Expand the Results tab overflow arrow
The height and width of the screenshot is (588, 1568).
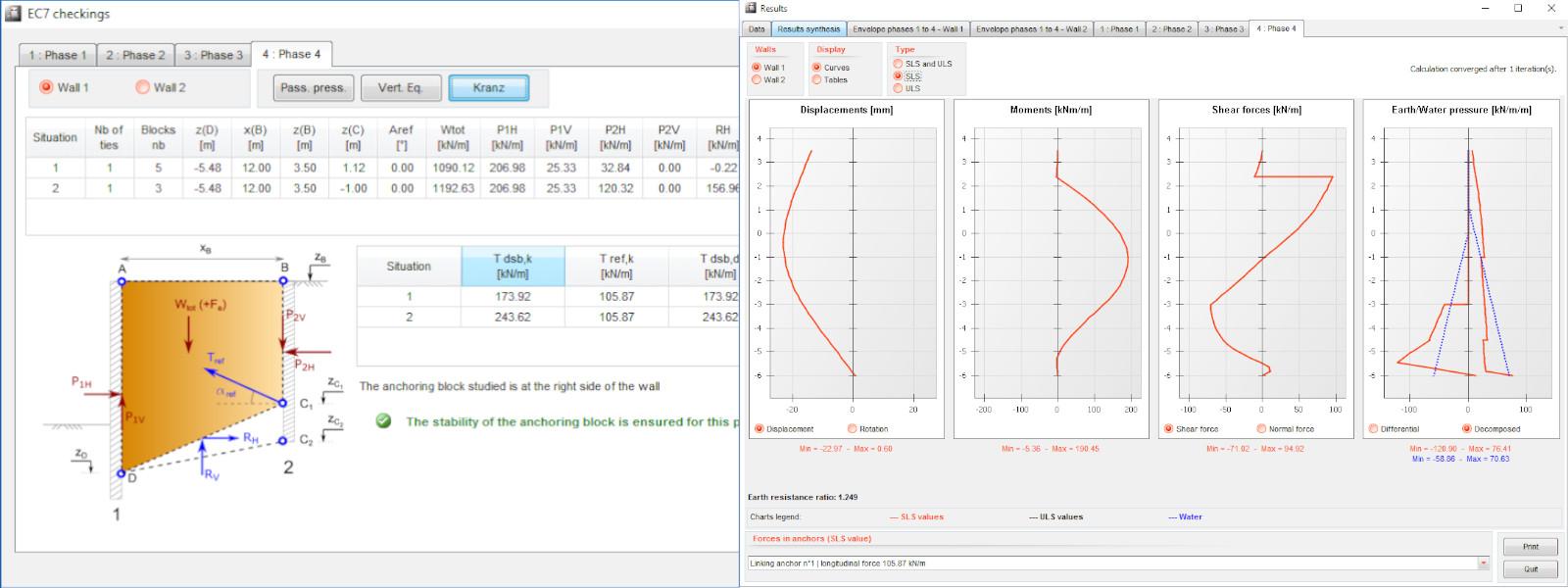point(1560,28)
